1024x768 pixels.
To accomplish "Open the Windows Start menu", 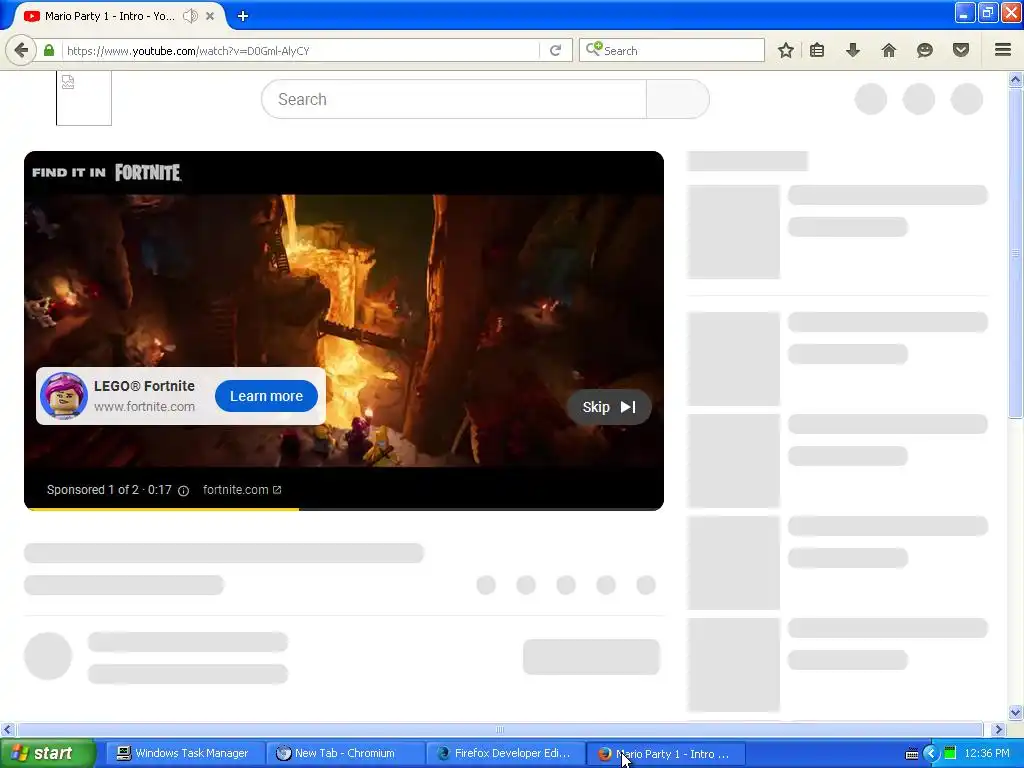I will [x=48, y=753].
